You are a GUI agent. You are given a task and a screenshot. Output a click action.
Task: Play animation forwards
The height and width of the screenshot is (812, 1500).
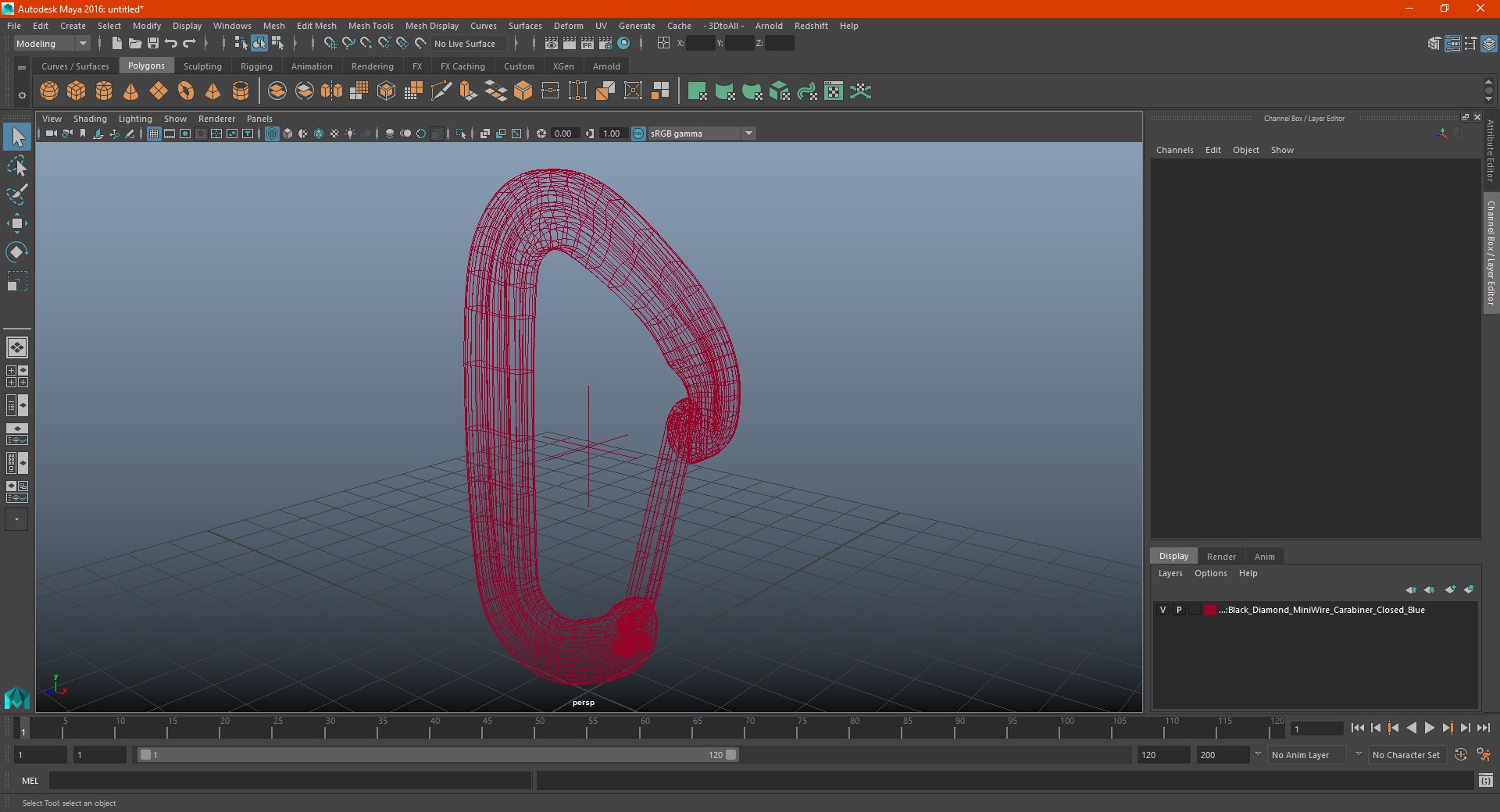click(1430, 728)
